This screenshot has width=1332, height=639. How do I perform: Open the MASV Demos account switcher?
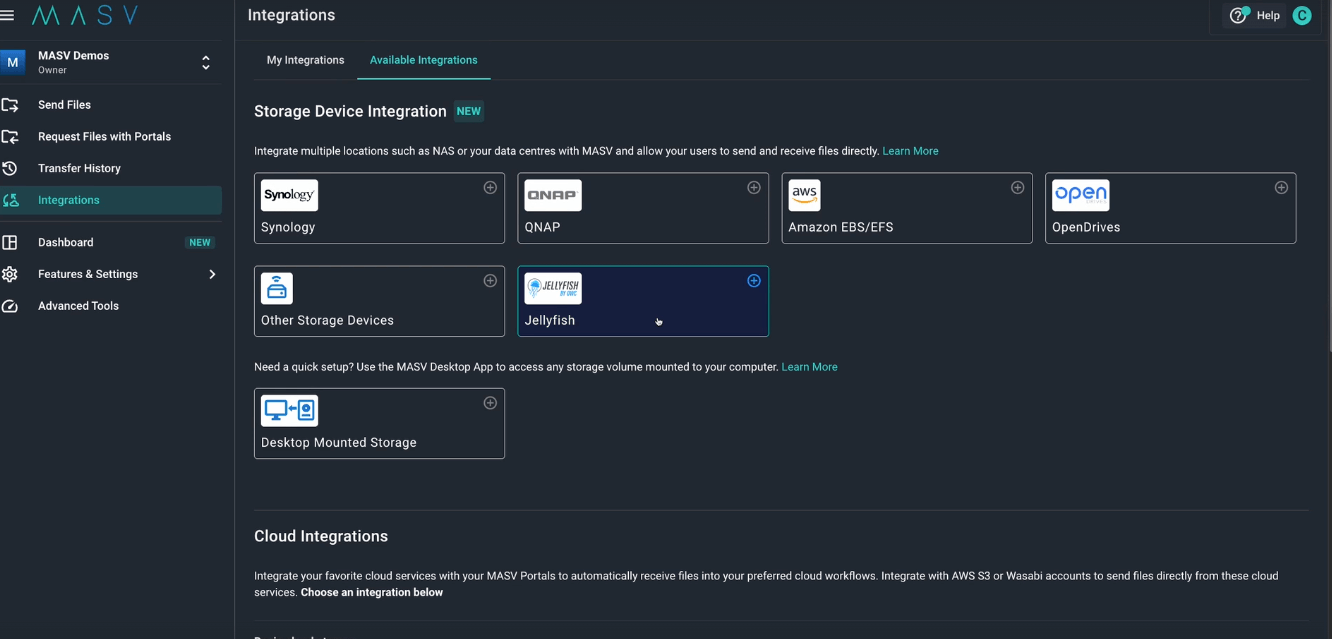(x=110, y=61)
